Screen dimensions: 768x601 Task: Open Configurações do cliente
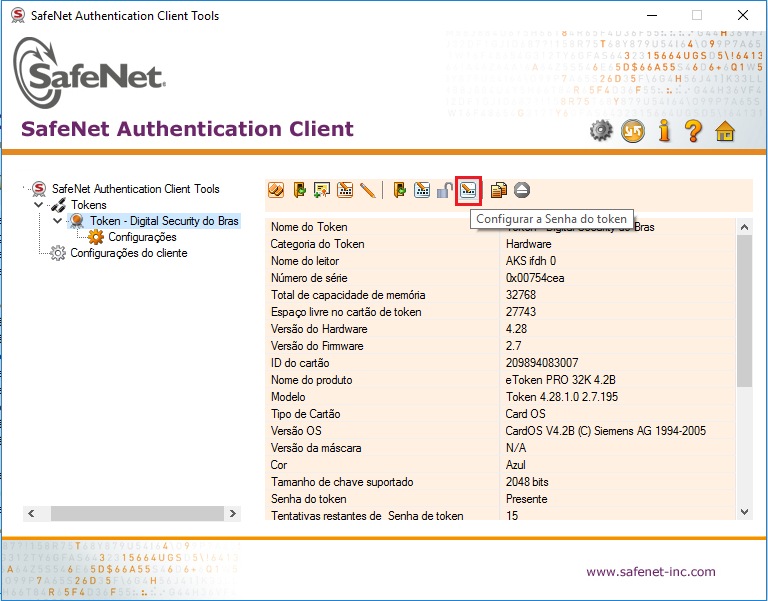[x=129, y=253]
